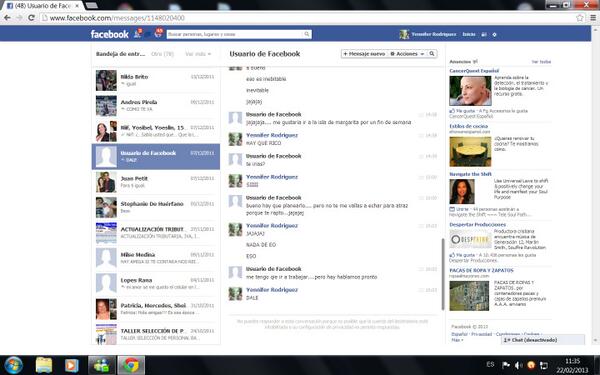The image size is (600, 375).
Task: Open the Yennifer Rodriguez profile link in the header
Action: (434, 34)
